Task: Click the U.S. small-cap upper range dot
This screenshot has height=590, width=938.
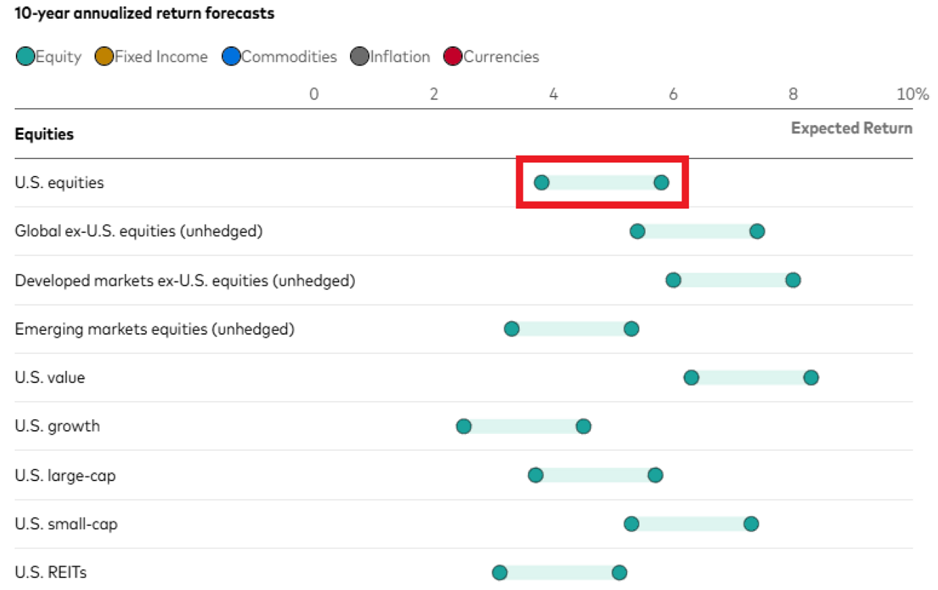Action: 751,524
